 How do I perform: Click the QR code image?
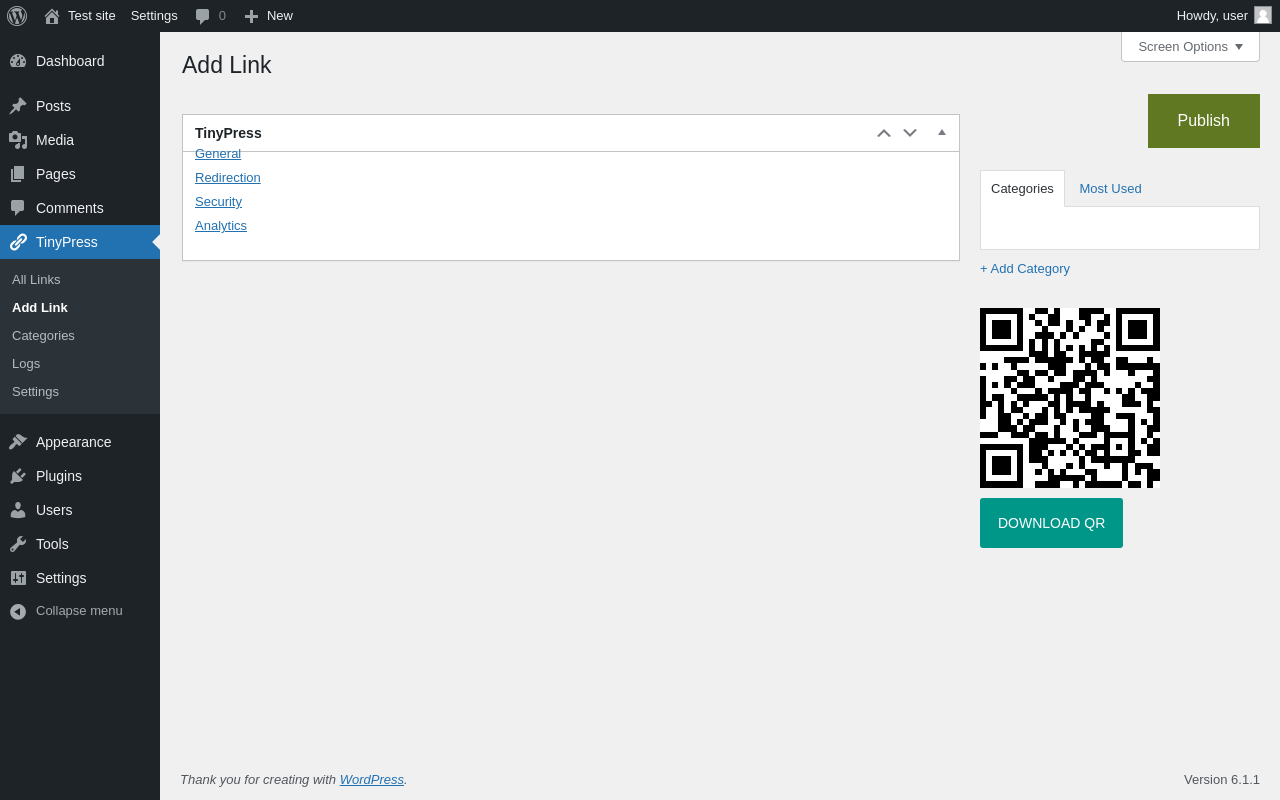click(1070, 398)
